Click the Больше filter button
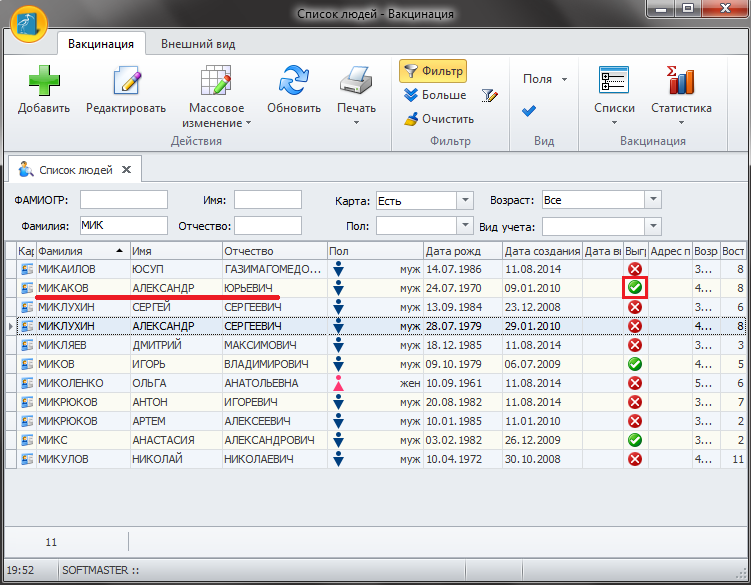The height and width of the screenshot is (585, 751). 436,95
